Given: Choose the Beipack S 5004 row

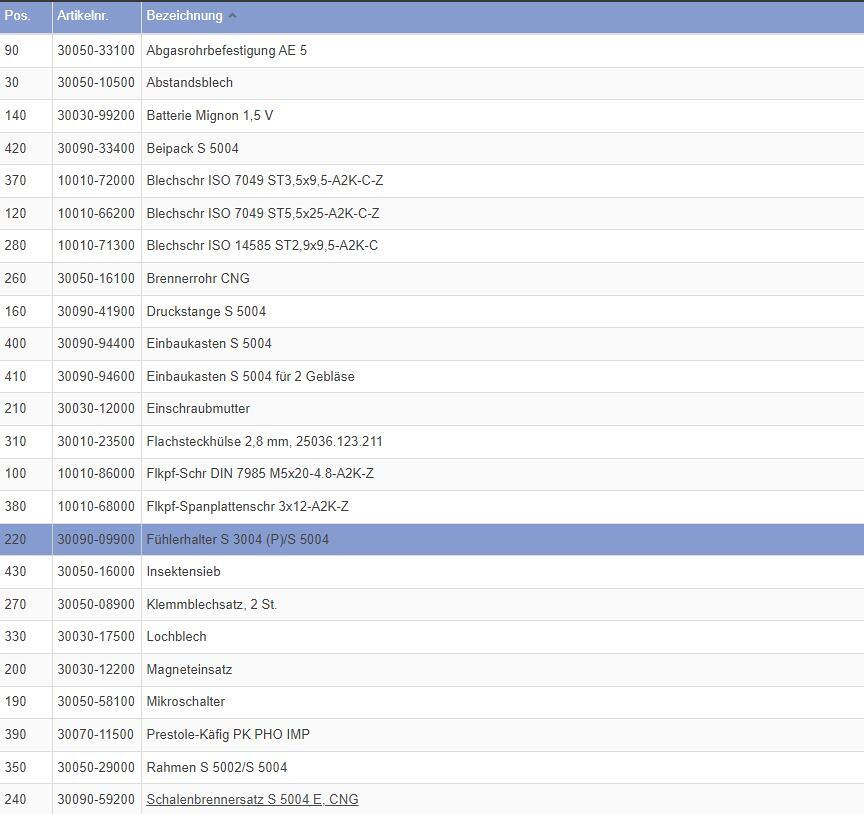Looking at the screenshot, I should pos(193,148).
